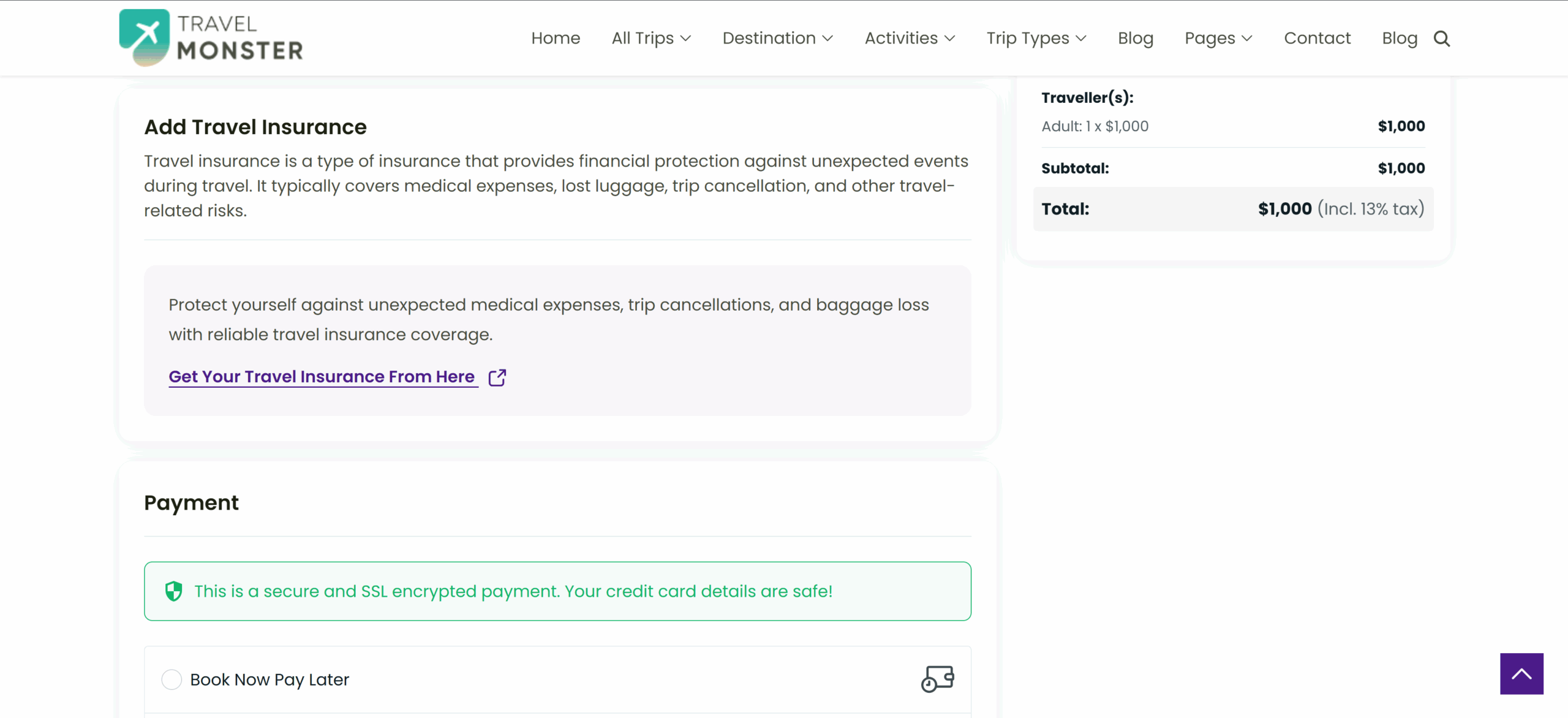Click the Total price summary row
Viewport: 1568px width, 718px height.
click(x=1233, y=209)
